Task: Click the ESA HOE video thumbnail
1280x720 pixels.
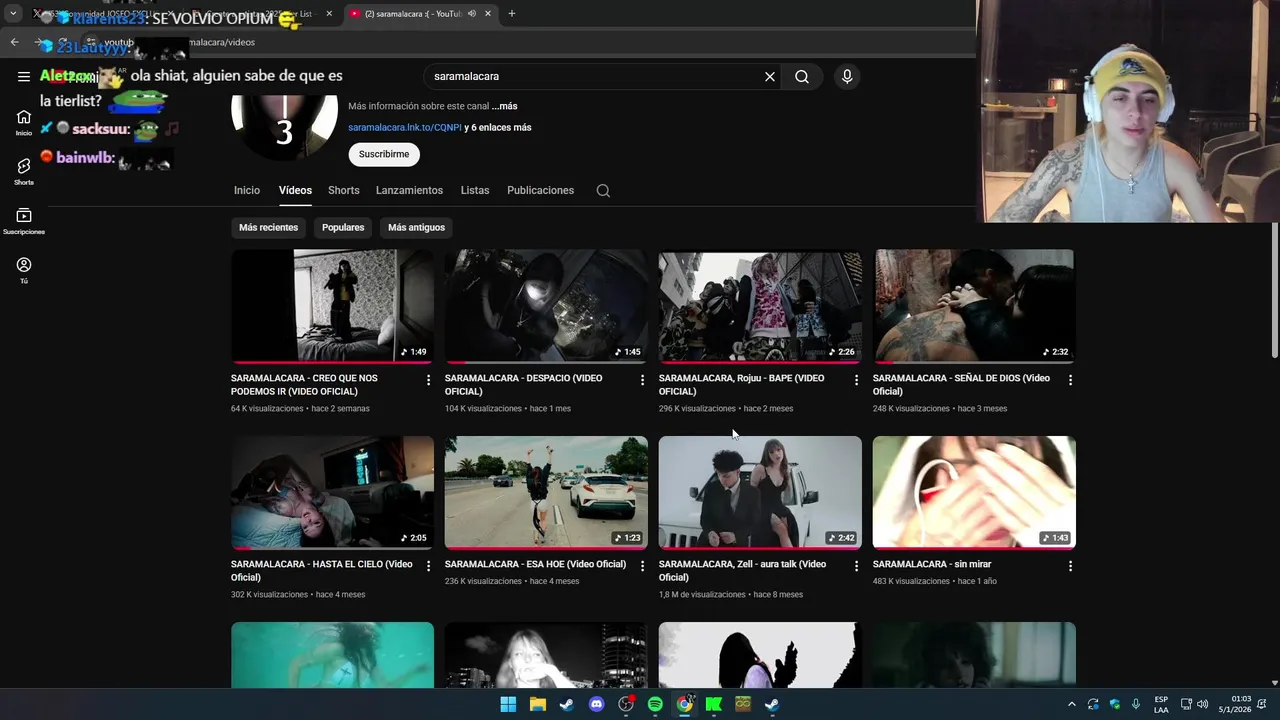Action: tap(546, 492)
